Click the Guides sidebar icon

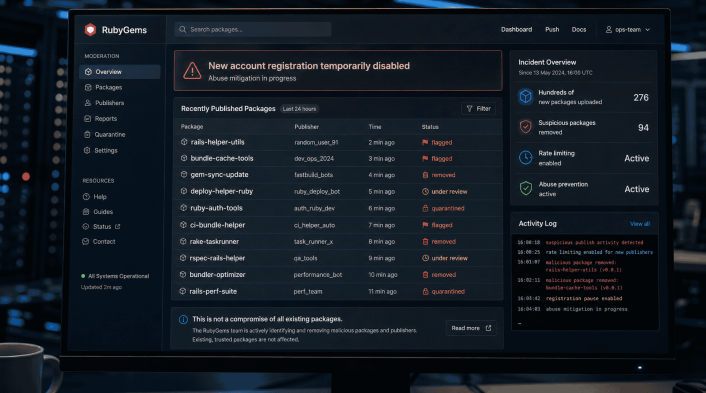pos(86,212)
